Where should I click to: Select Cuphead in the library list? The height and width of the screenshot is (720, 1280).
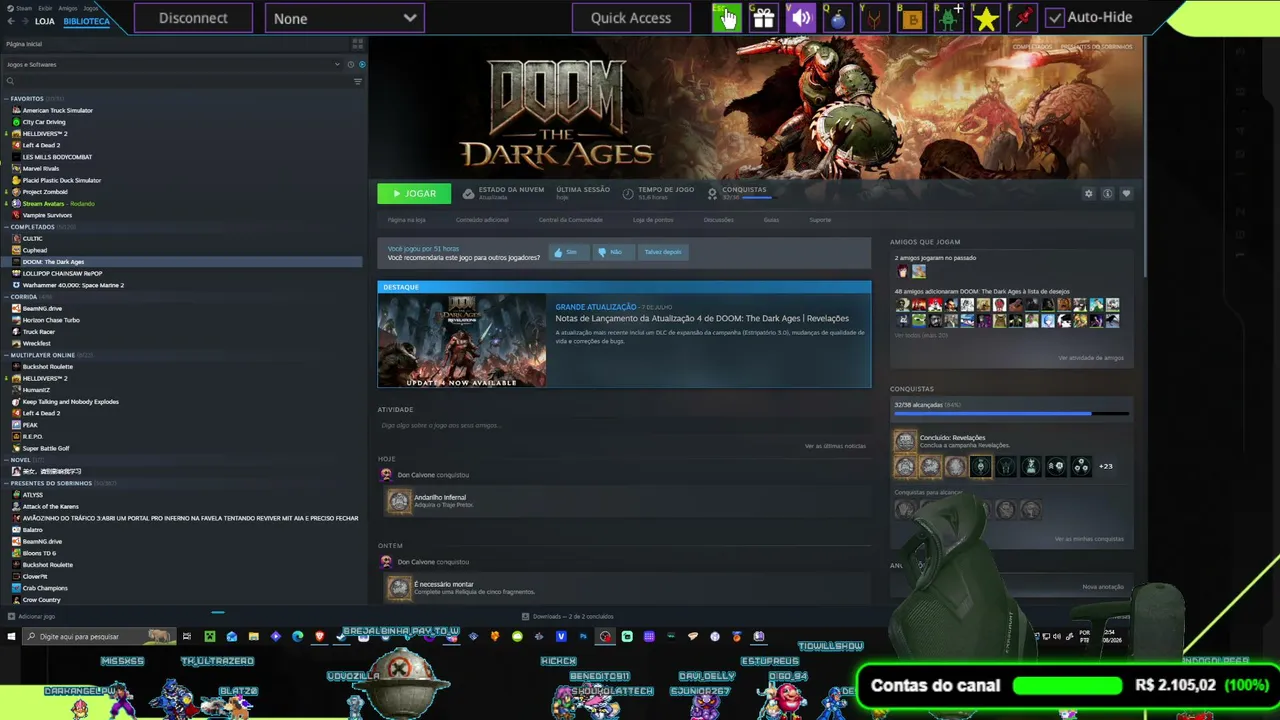point(35,250)
